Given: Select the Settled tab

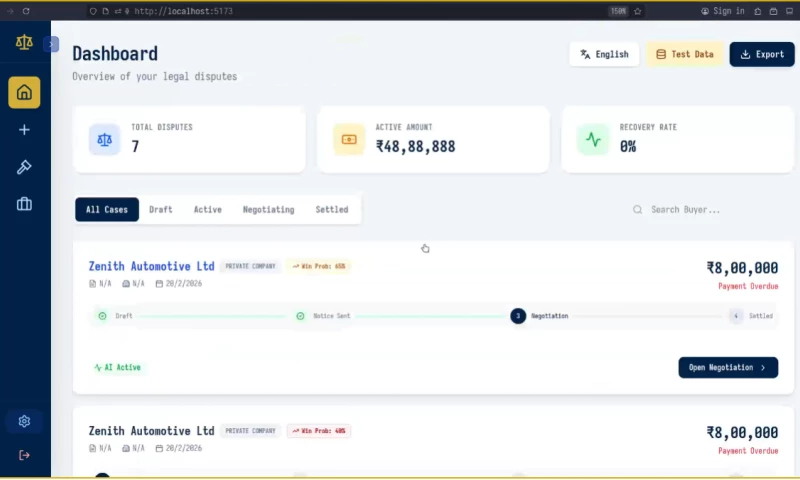Looking at the screenshot, I should pos(332,210).
